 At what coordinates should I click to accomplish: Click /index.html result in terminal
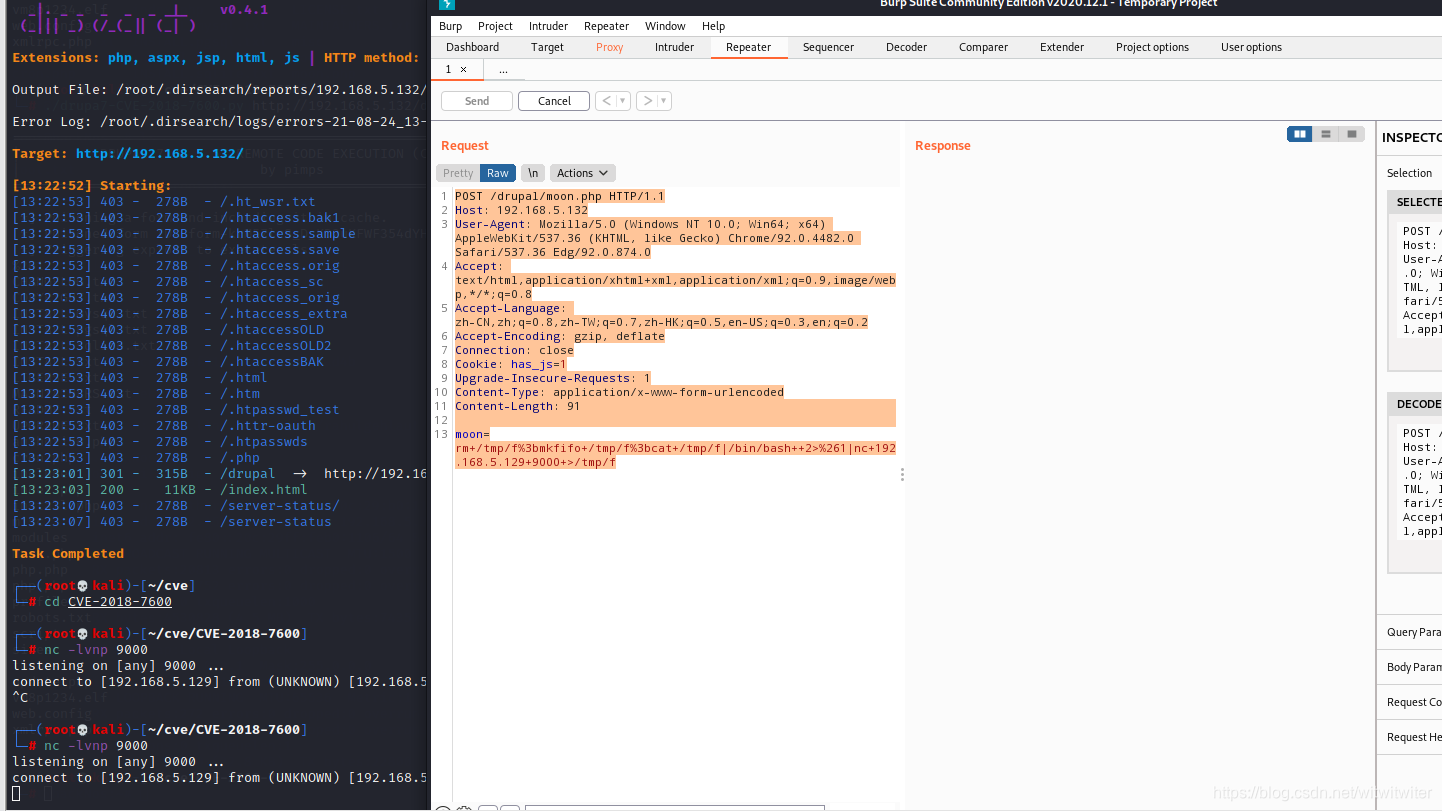(x=263, y=489)
